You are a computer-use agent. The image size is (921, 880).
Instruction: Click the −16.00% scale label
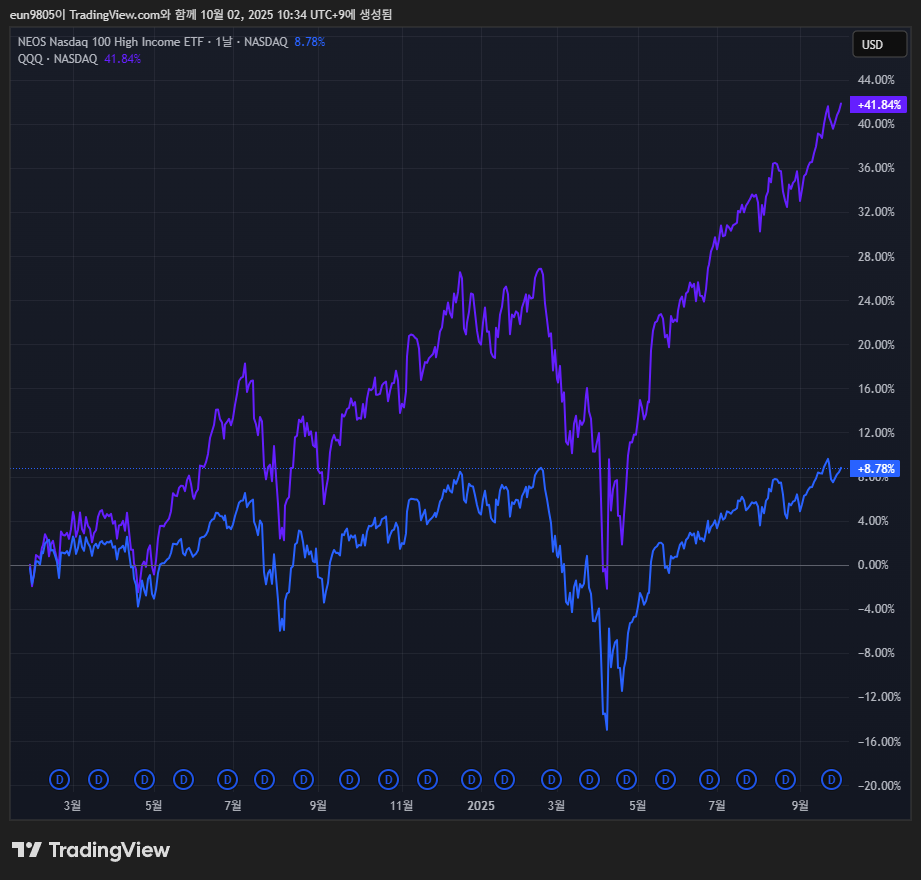(x=879, y=742)
